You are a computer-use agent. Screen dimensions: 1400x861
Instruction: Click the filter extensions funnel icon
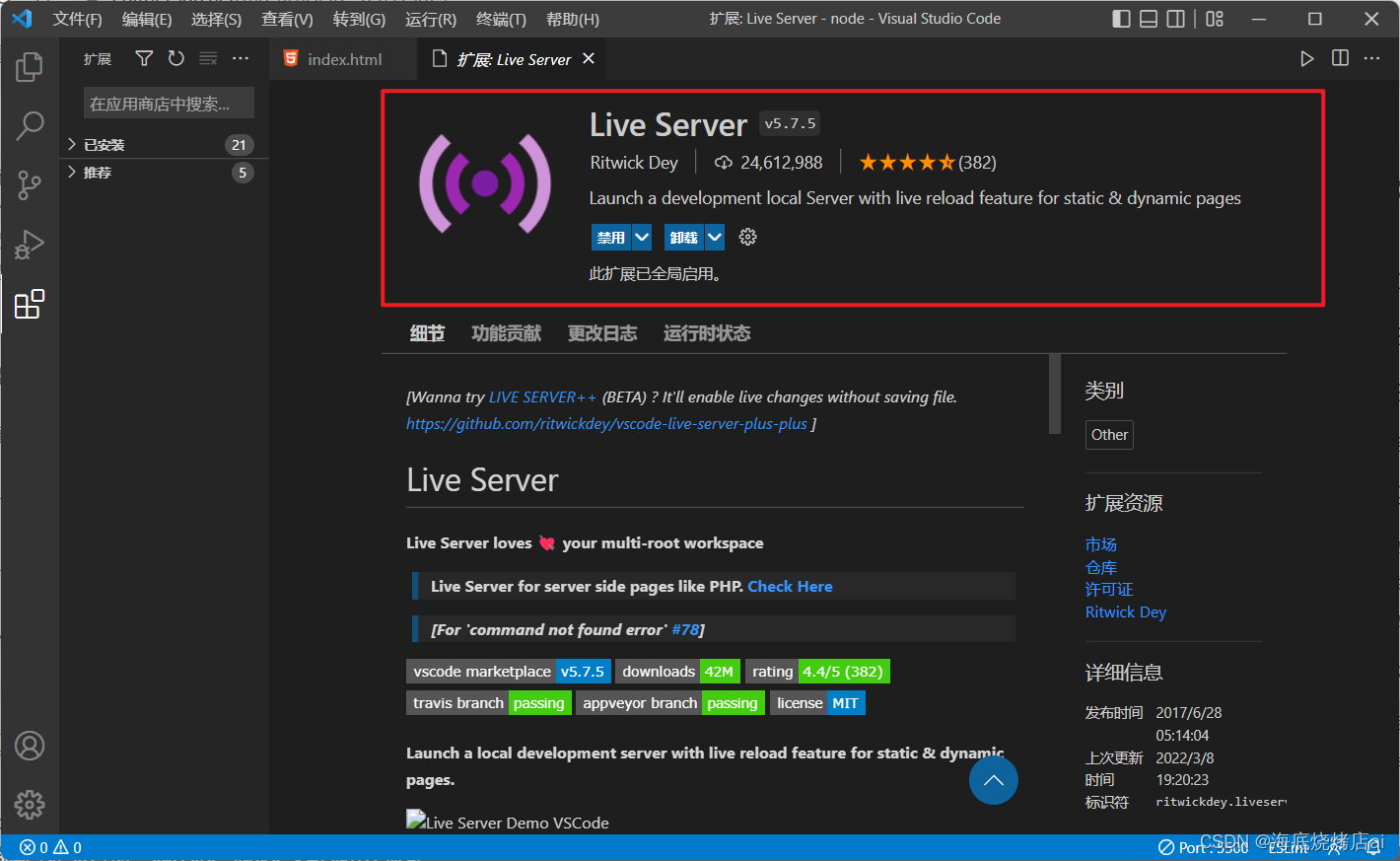click(144, 59)
